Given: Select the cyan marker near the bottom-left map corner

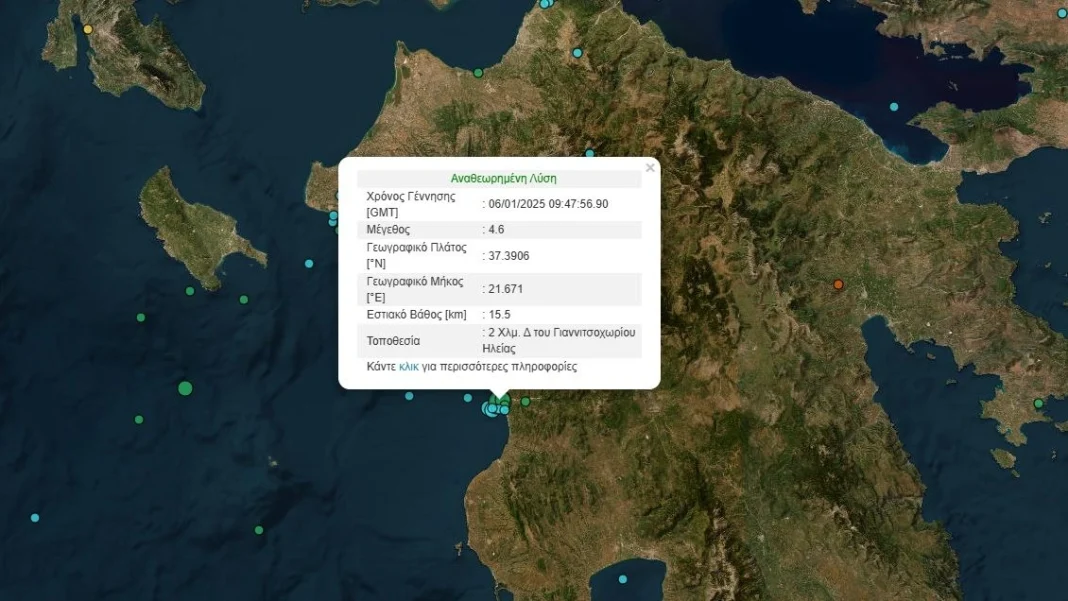Looking at the screenshot, I should pyautogui.click(x=35, y=518).
